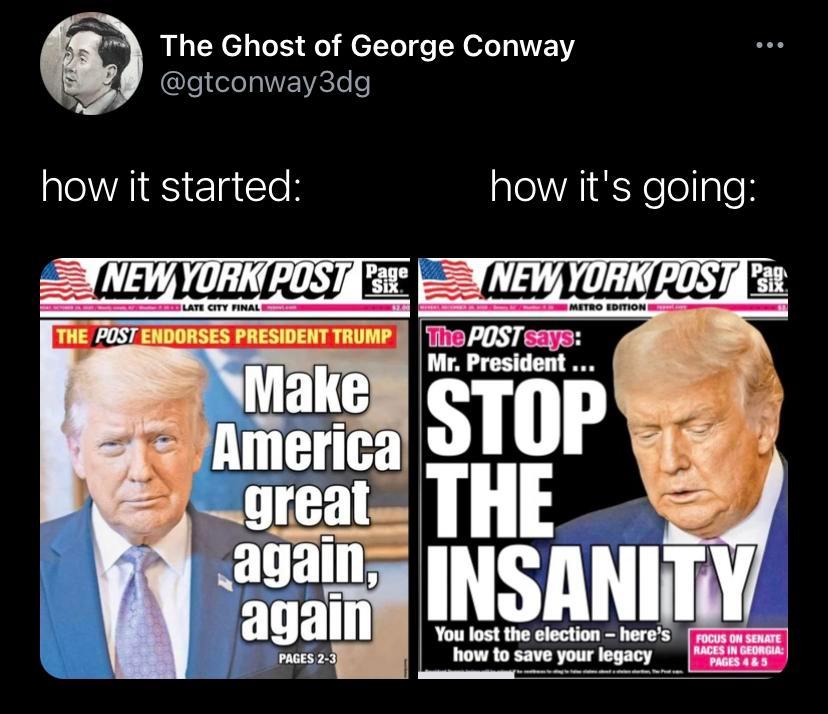Click 'The Post Endorses President Trump' red banner
The width and height of the screenshot is (828, 714).
(223, 336)
